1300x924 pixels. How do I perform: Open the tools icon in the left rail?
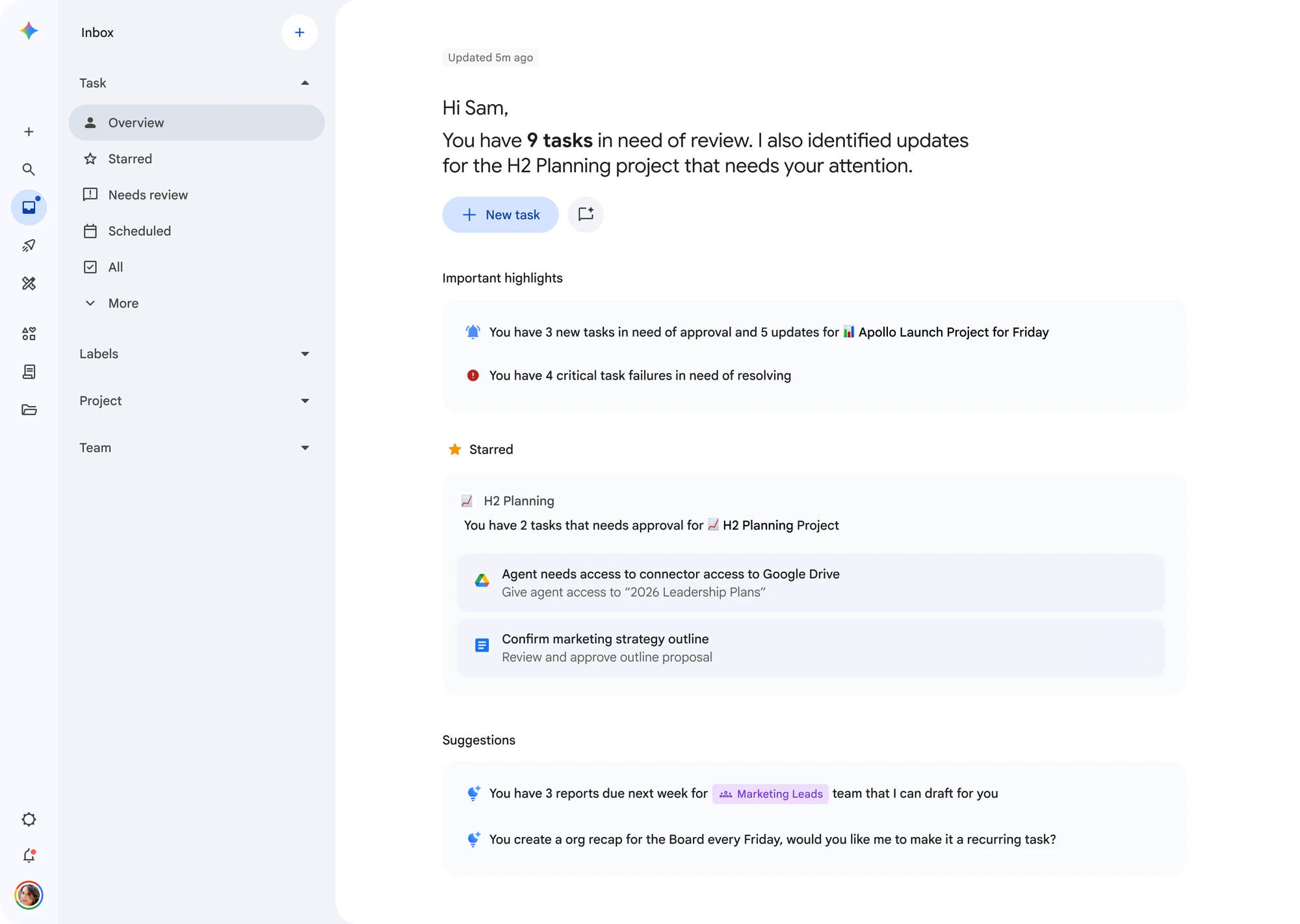pyautogui.click(x=29, y=283)
